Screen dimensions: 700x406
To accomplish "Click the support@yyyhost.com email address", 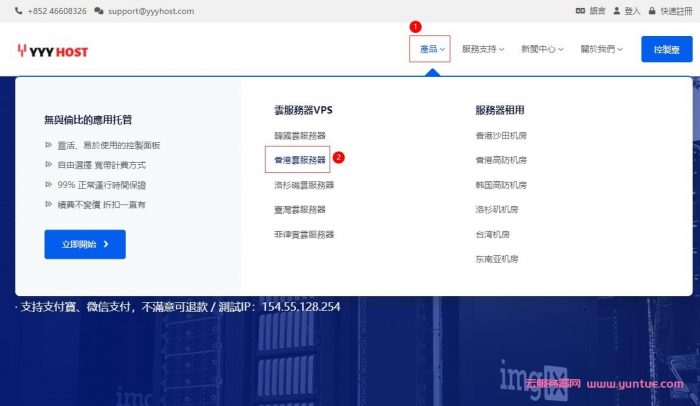I will click(150, 11).
